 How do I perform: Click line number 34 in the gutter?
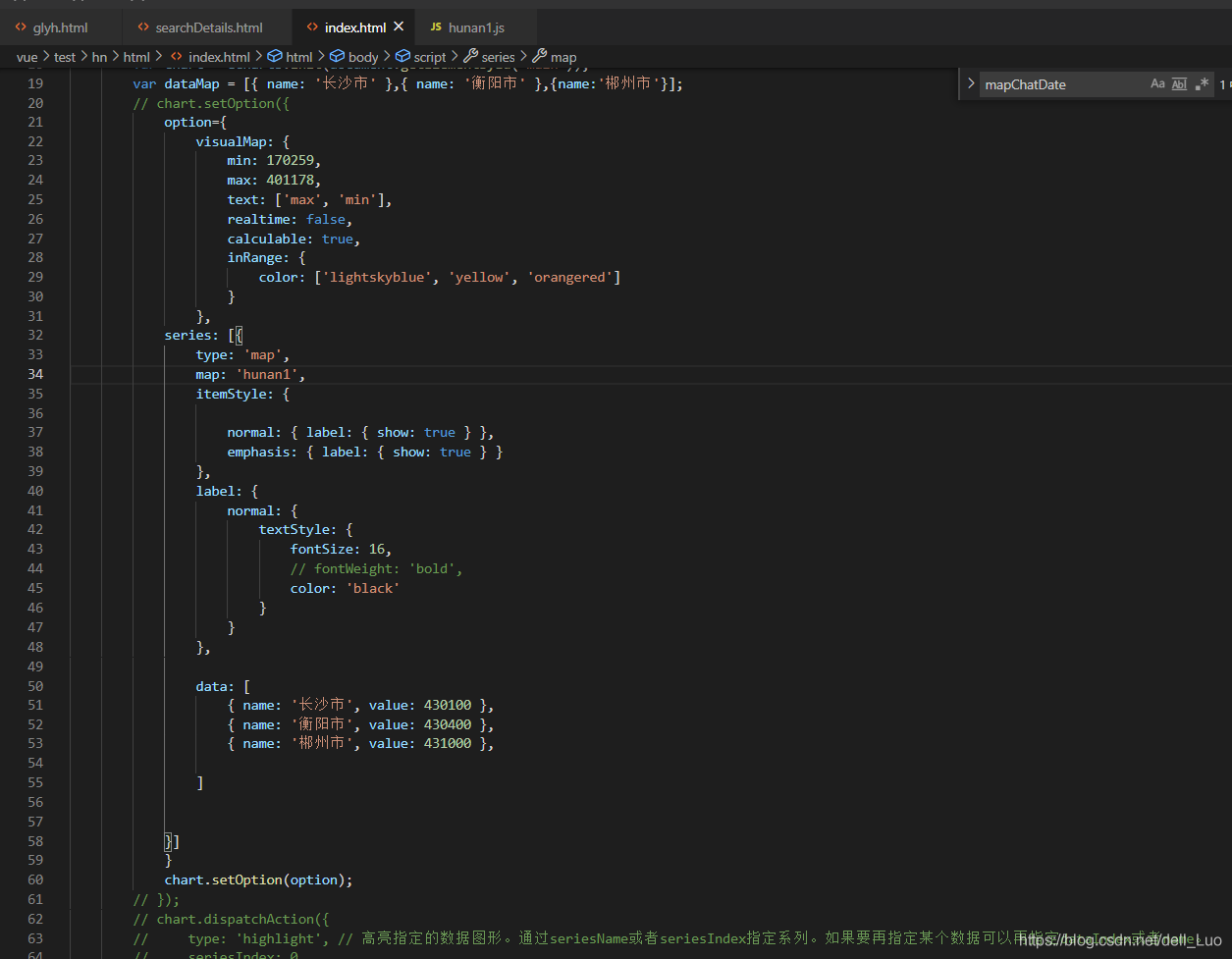pyautogui.click(x=35, y=374)
